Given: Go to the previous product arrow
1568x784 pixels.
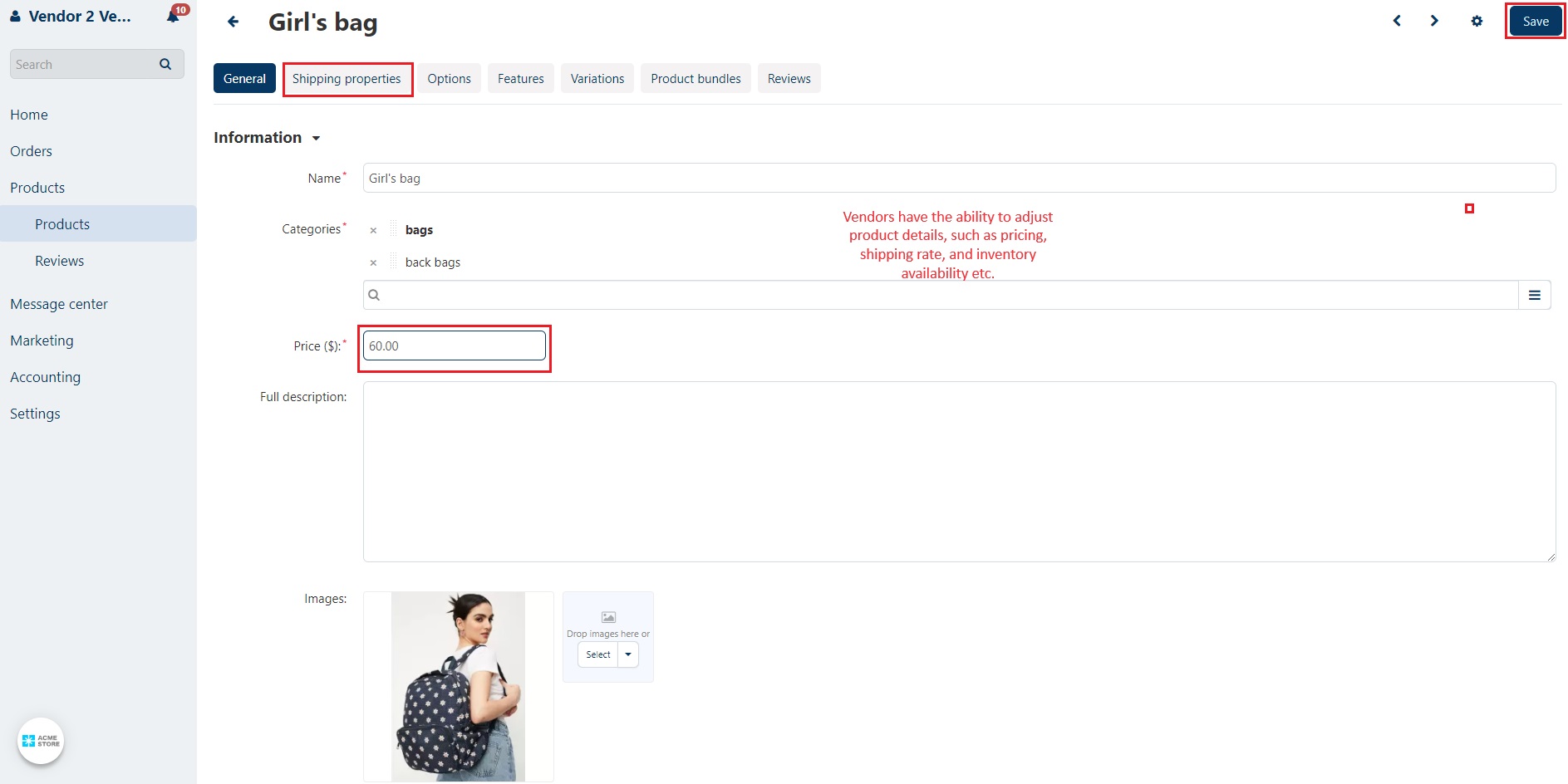Looking at the screenshot, I should pos(1397,21).
